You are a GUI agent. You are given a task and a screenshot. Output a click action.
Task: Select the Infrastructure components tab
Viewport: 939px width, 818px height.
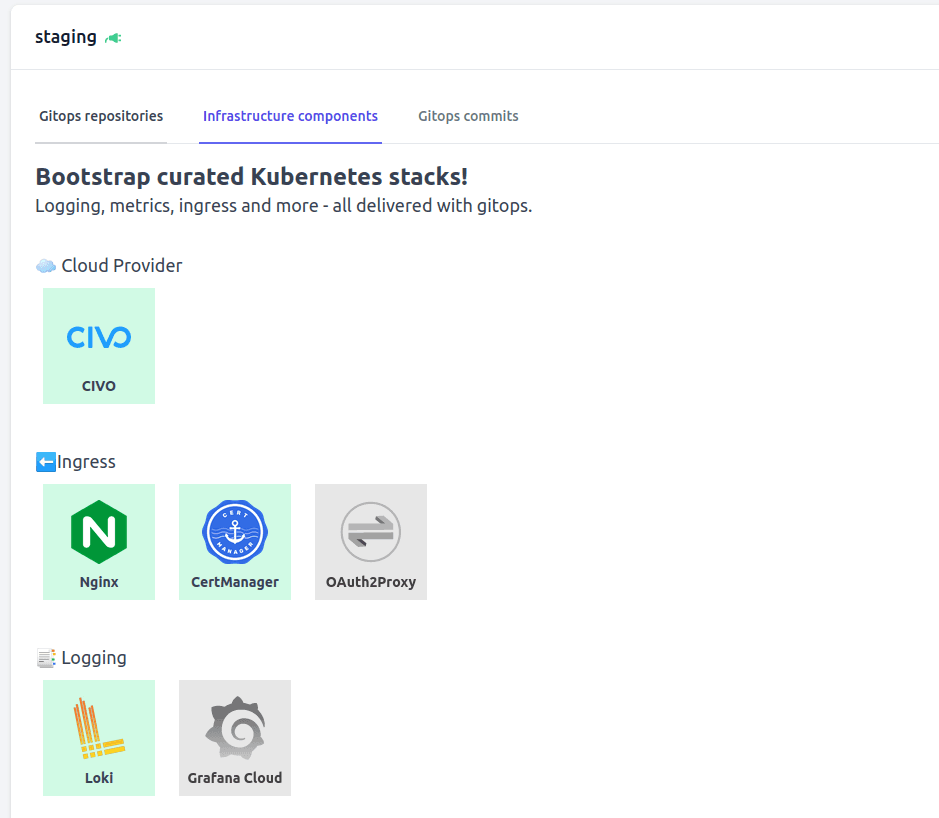(x=290, y=116)
